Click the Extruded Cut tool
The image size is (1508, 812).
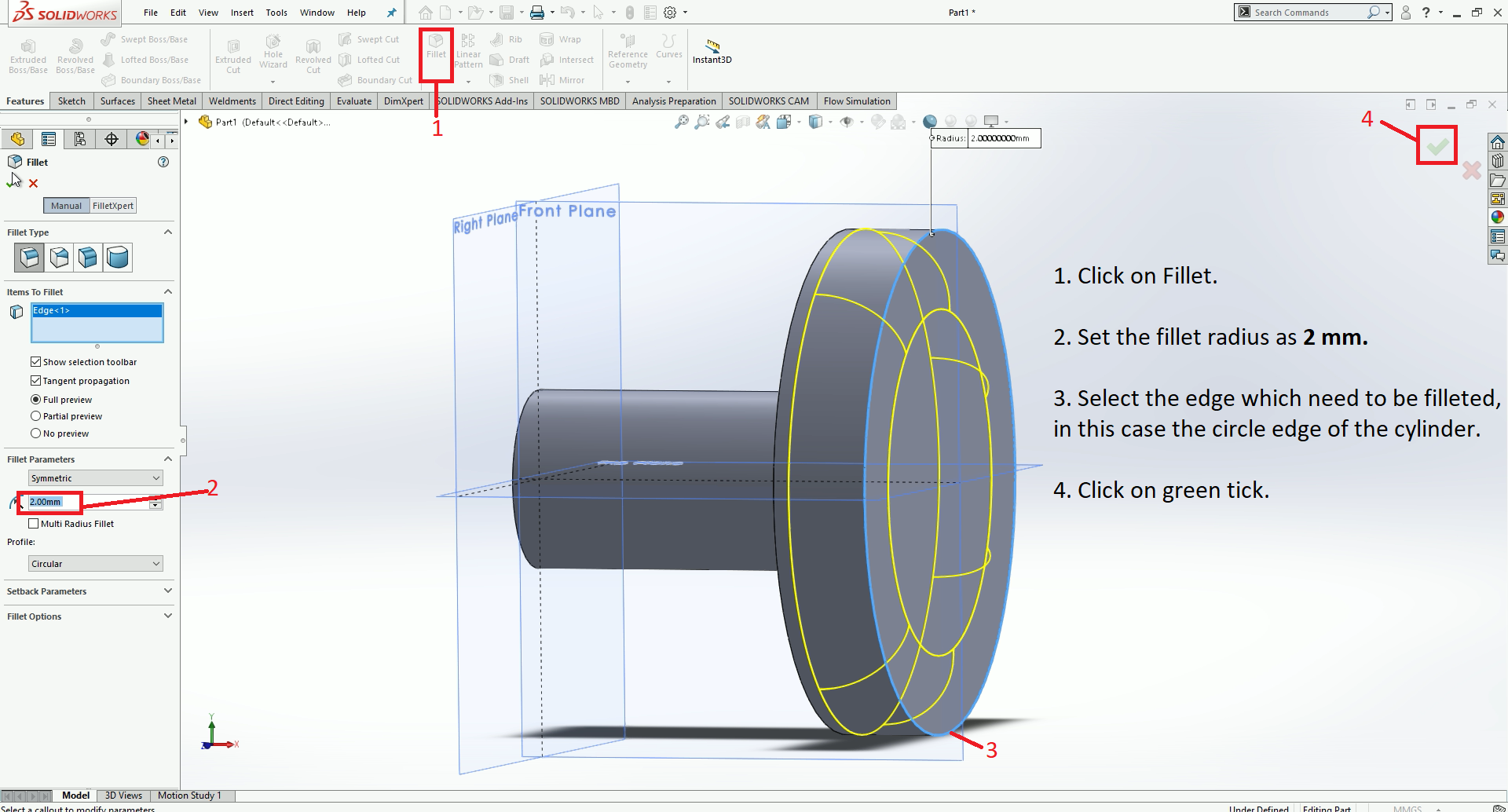[x=233, y=57]
